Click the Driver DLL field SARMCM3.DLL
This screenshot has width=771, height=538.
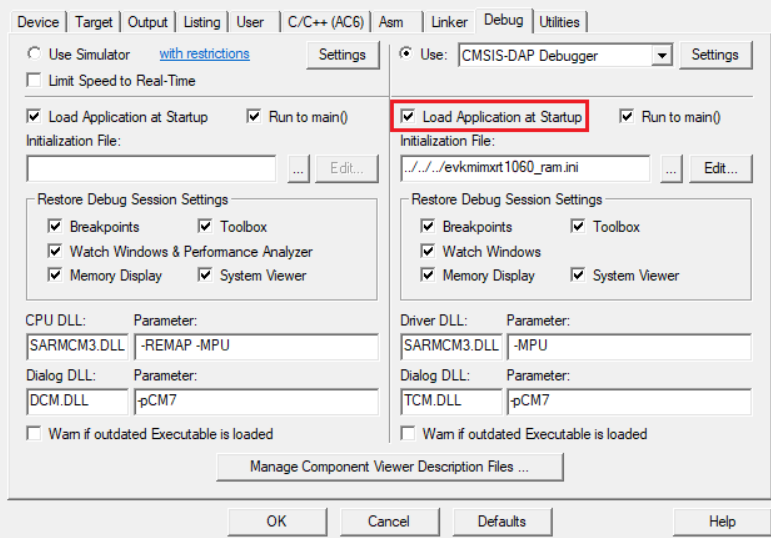tap(450, 346)
